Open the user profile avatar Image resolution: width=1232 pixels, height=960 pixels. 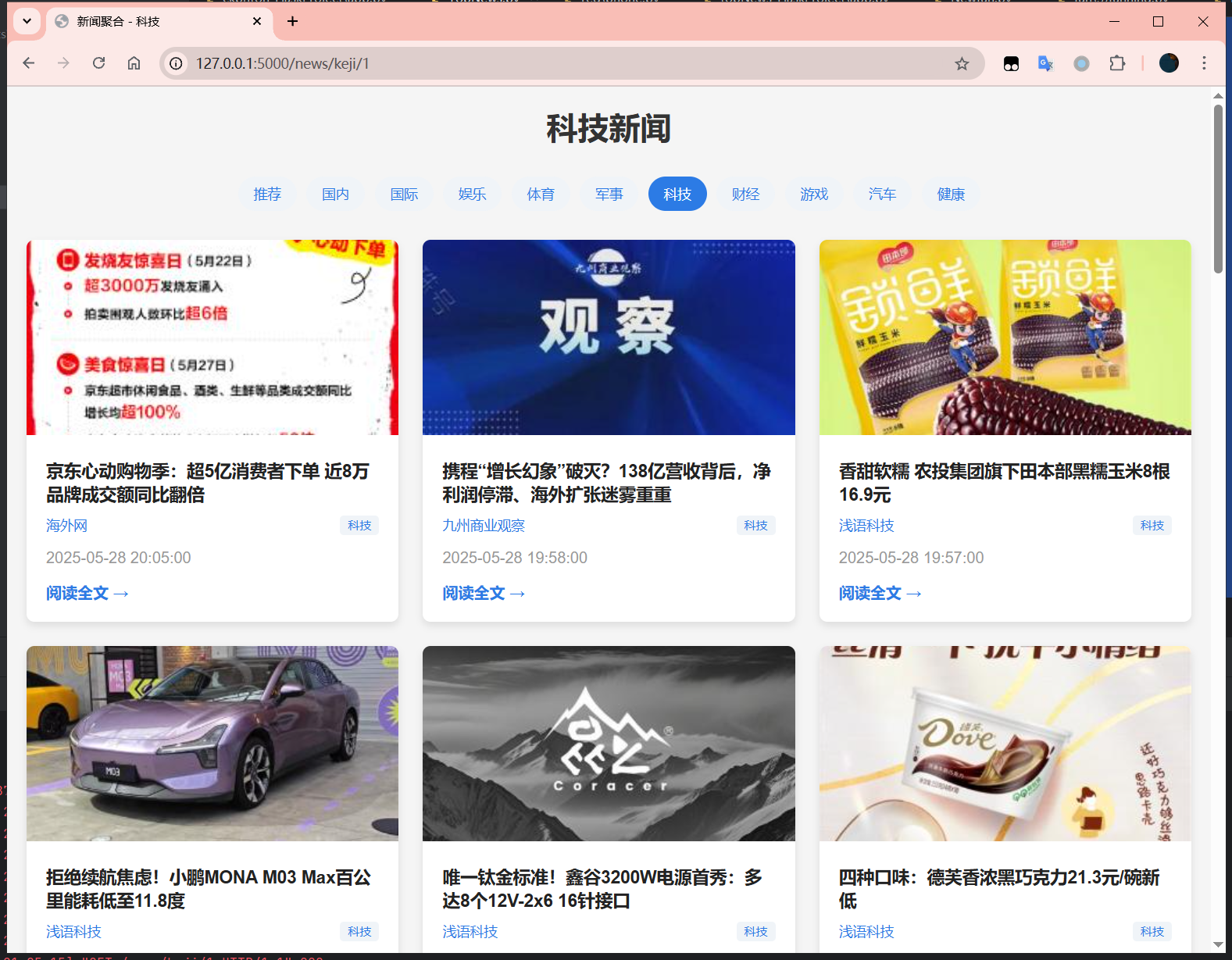(1169, 63)
